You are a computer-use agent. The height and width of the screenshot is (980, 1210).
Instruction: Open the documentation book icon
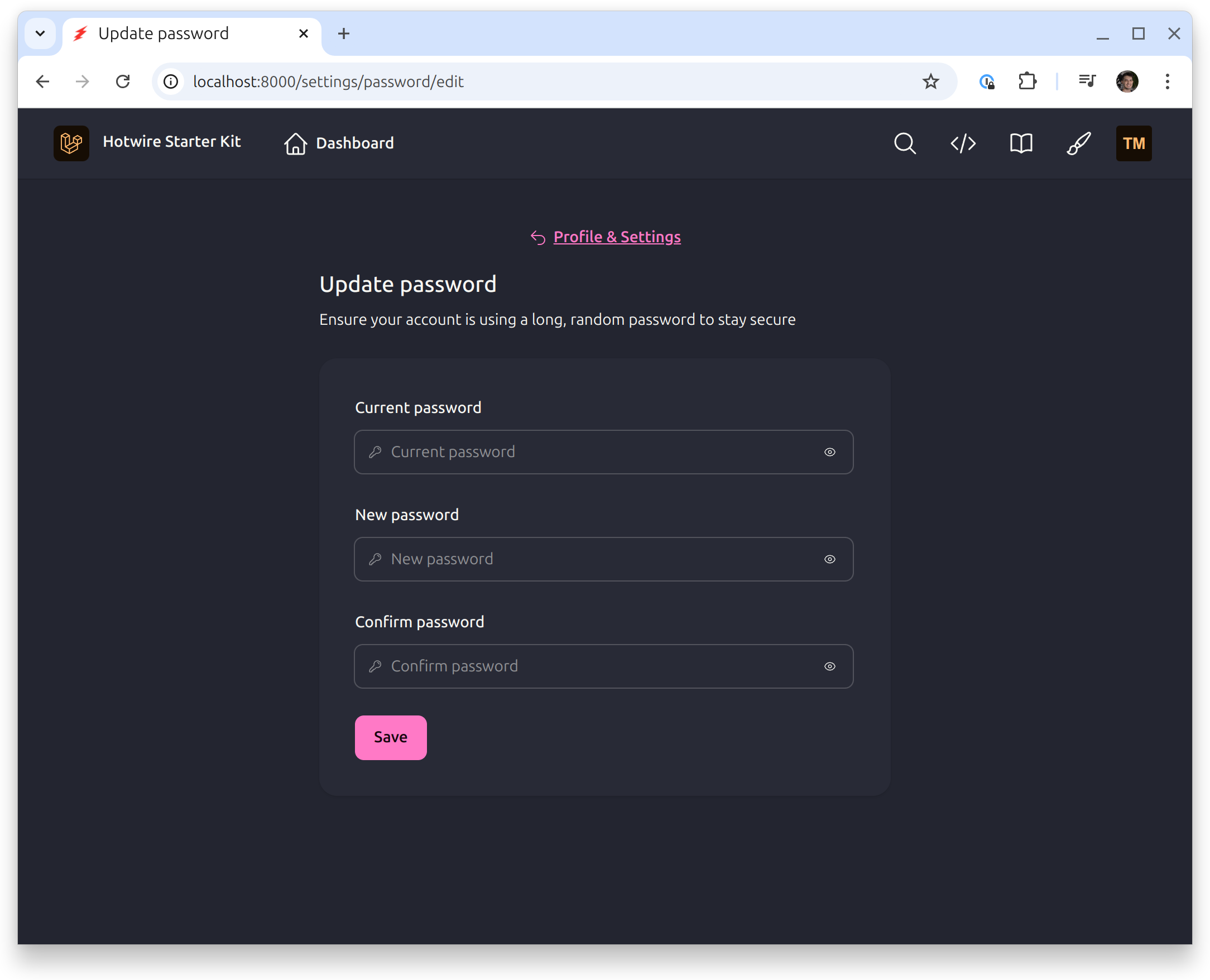click(x=1020, y=143)
